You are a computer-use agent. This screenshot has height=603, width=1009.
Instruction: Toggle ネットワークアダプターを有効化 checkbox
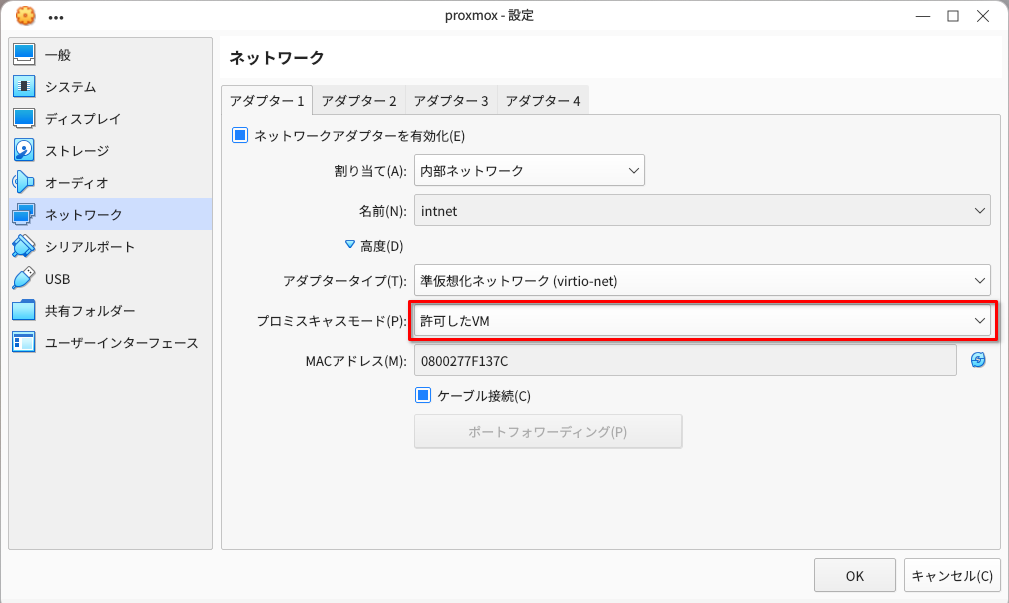240,135
